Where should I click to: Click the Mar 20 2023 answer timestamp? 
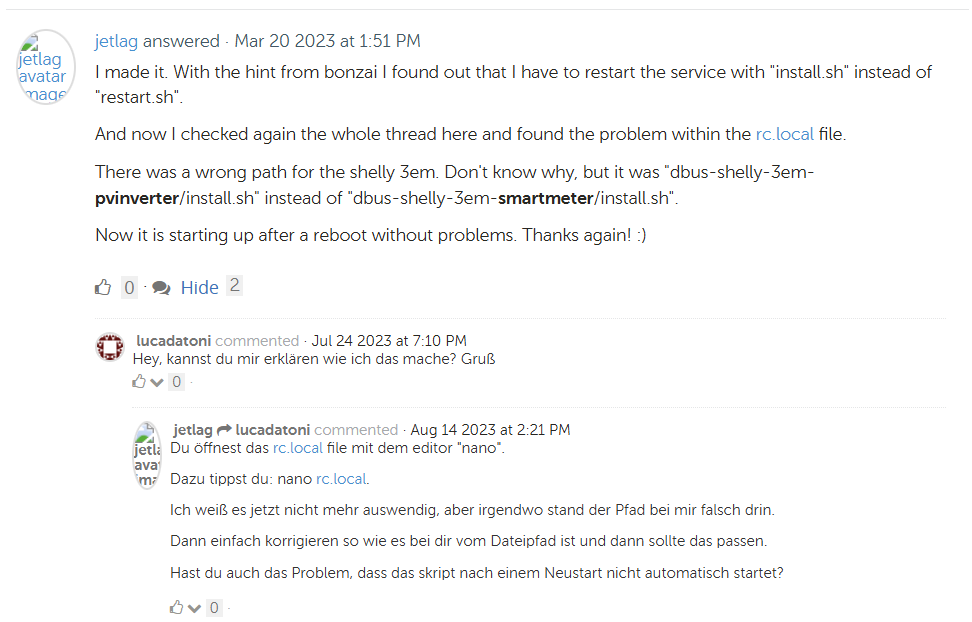[x=327, y=41]
